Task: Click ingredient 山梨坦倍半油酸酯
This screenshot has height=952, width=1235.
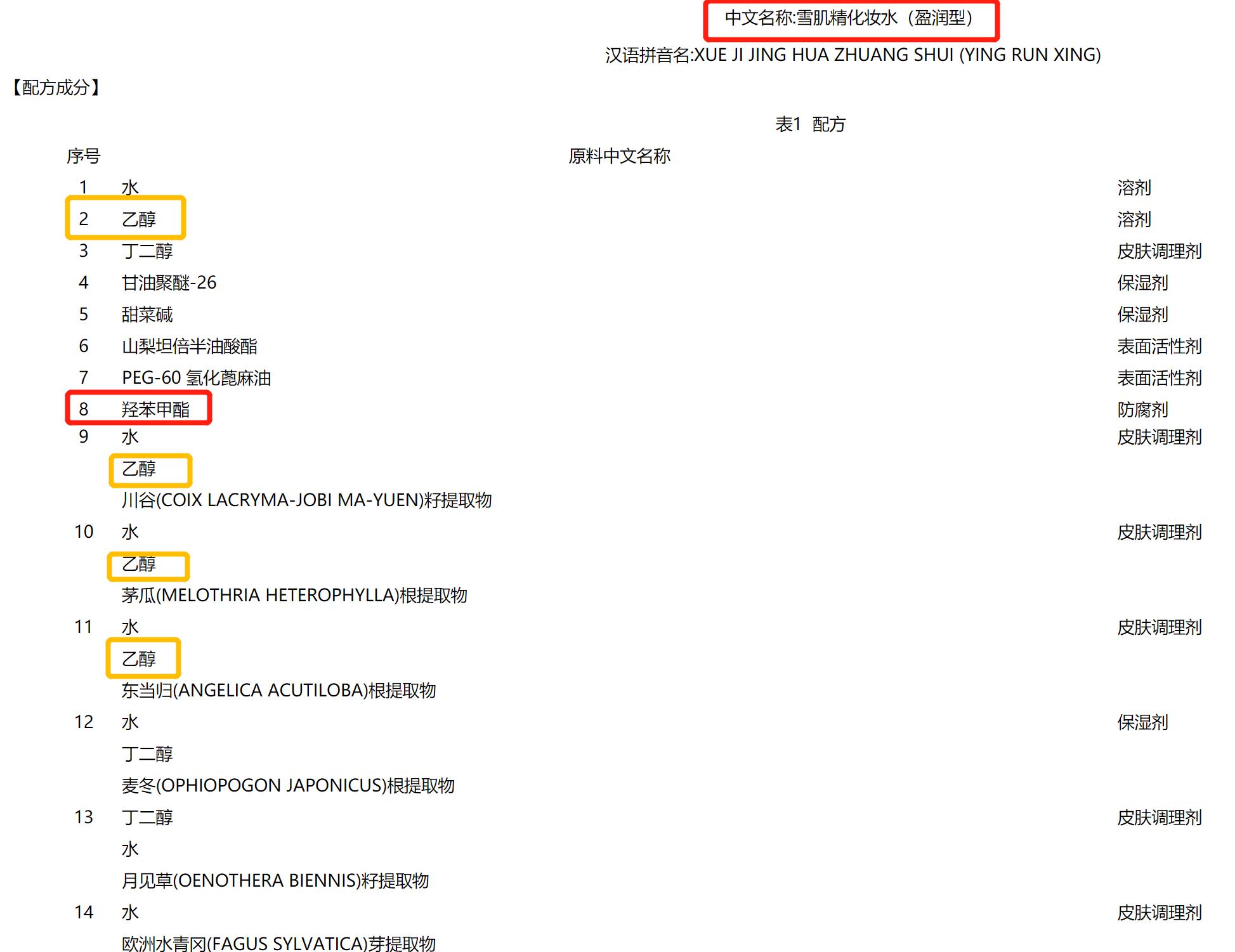Action: 189,346
